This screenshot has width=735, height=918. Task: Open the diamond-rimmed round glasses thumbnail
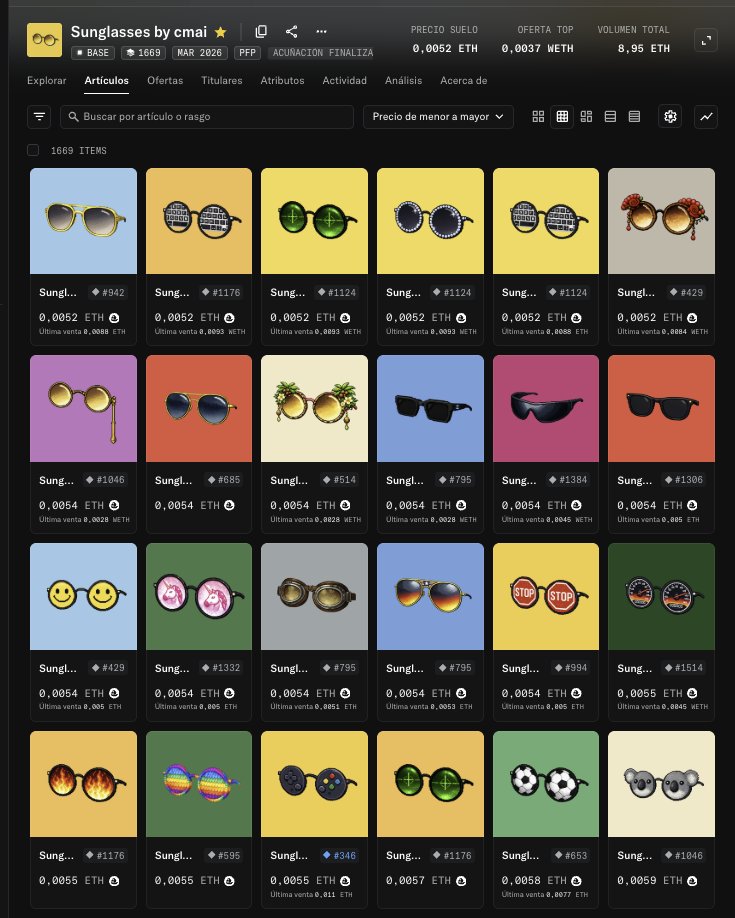point(430,221)
